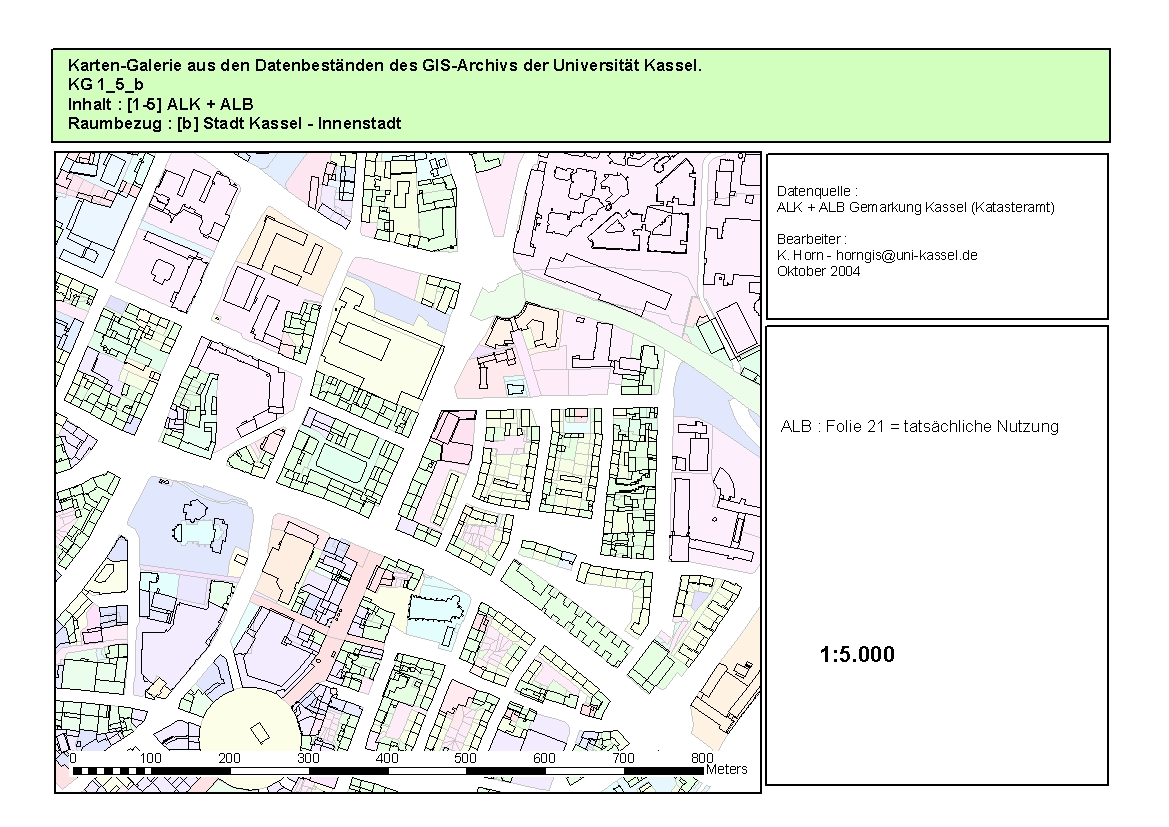Click 'ALB : Folie 21 = tatsächliche Nutzung' legend text

(x=919, y=426)
